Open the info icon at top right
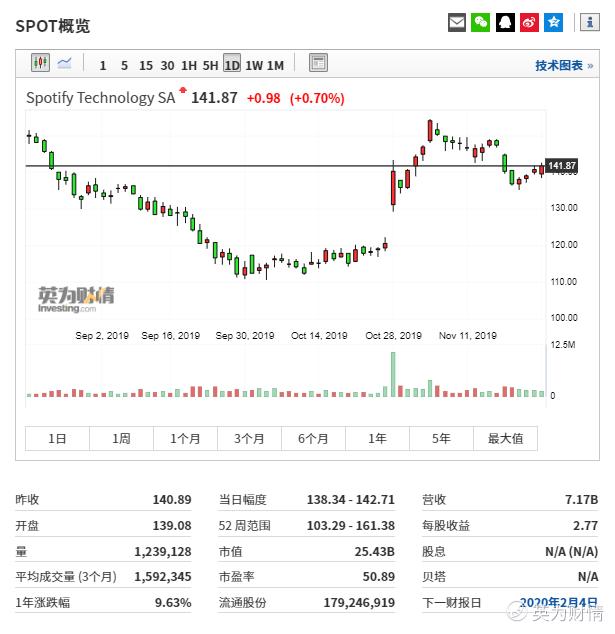Screen dimensions: 615x634 click(590, 22)
